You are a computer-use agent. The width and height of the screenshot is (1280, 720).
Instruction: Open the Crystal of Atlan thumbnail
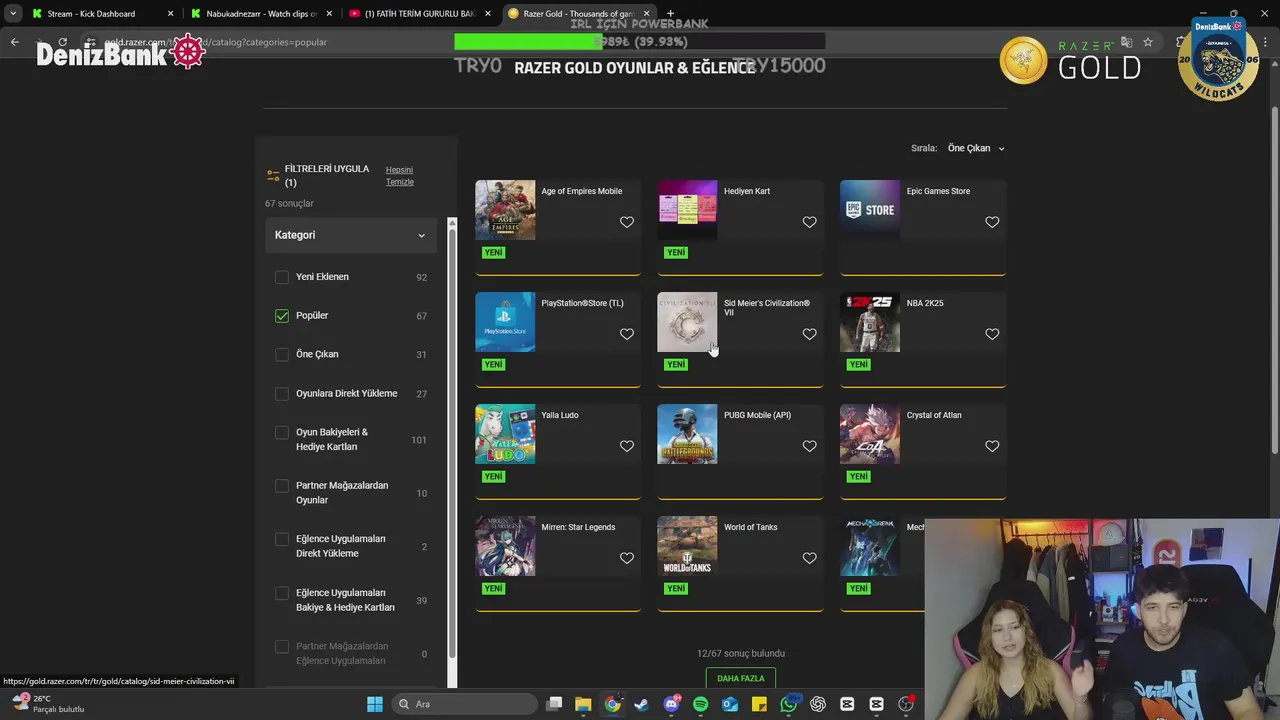[870, 434]
